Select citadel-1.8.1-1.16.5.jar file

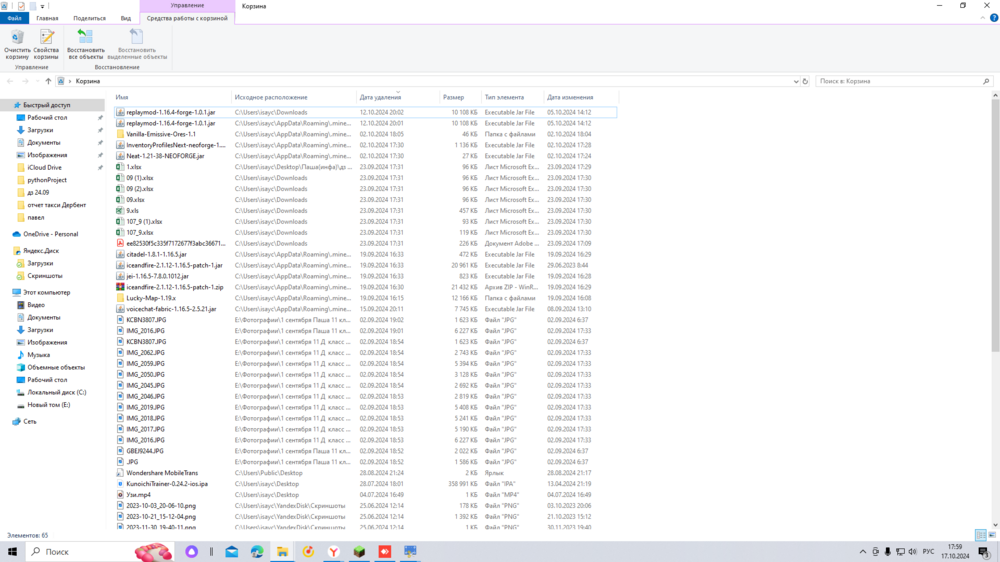pos(156,254)
